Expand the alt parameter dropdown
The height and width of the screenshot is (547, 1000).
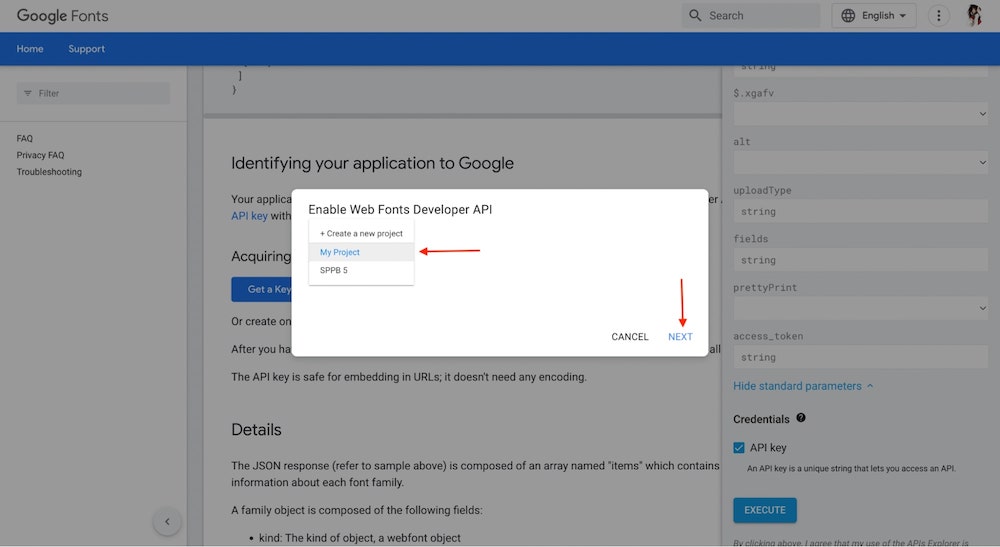tap(860, 163)
